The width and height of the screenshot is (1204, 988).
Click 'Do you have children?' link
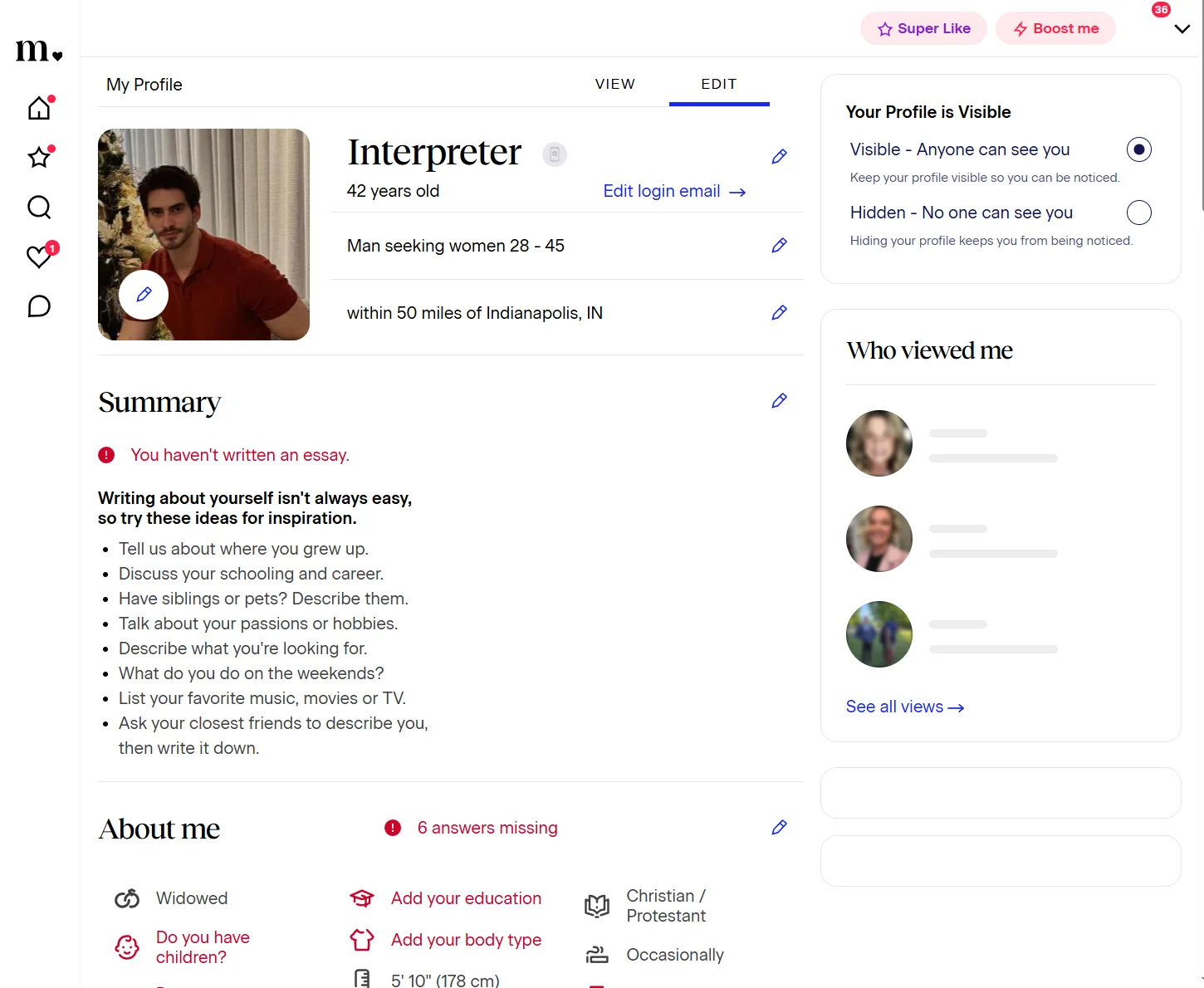[203, 947]
